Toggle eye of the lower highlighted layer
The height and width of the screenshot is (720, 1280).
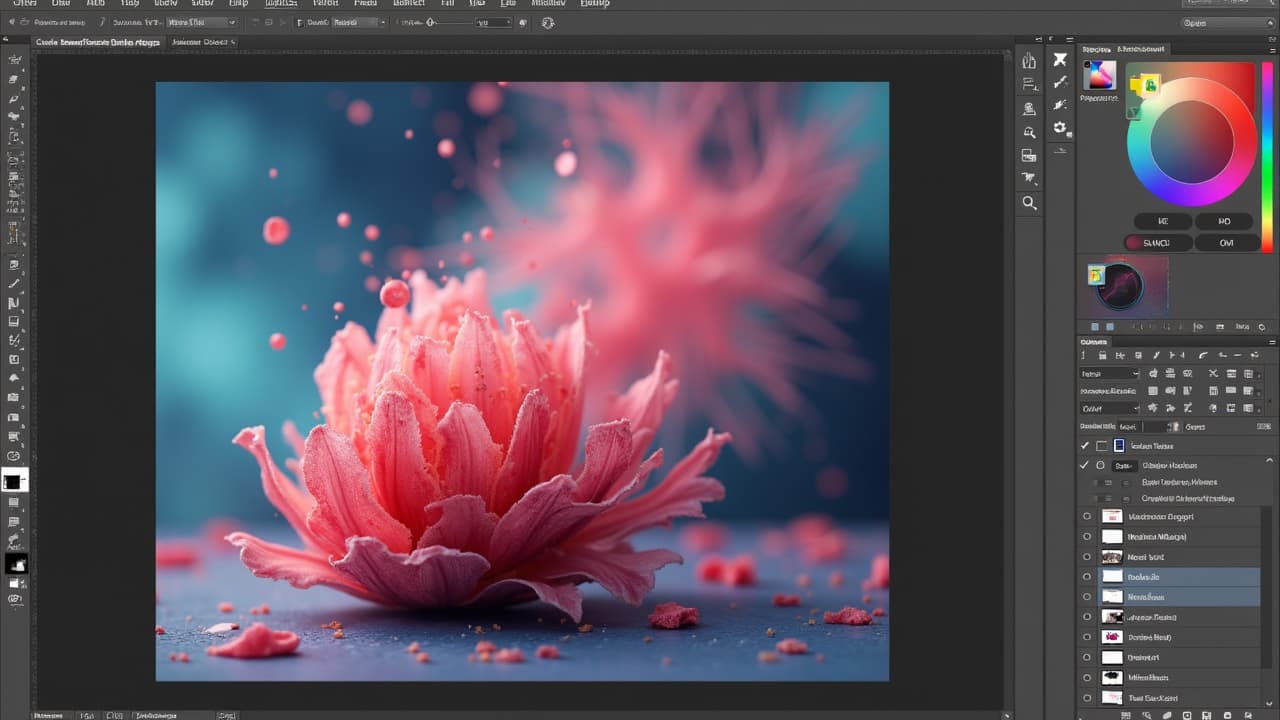(x=1087, y=597)
